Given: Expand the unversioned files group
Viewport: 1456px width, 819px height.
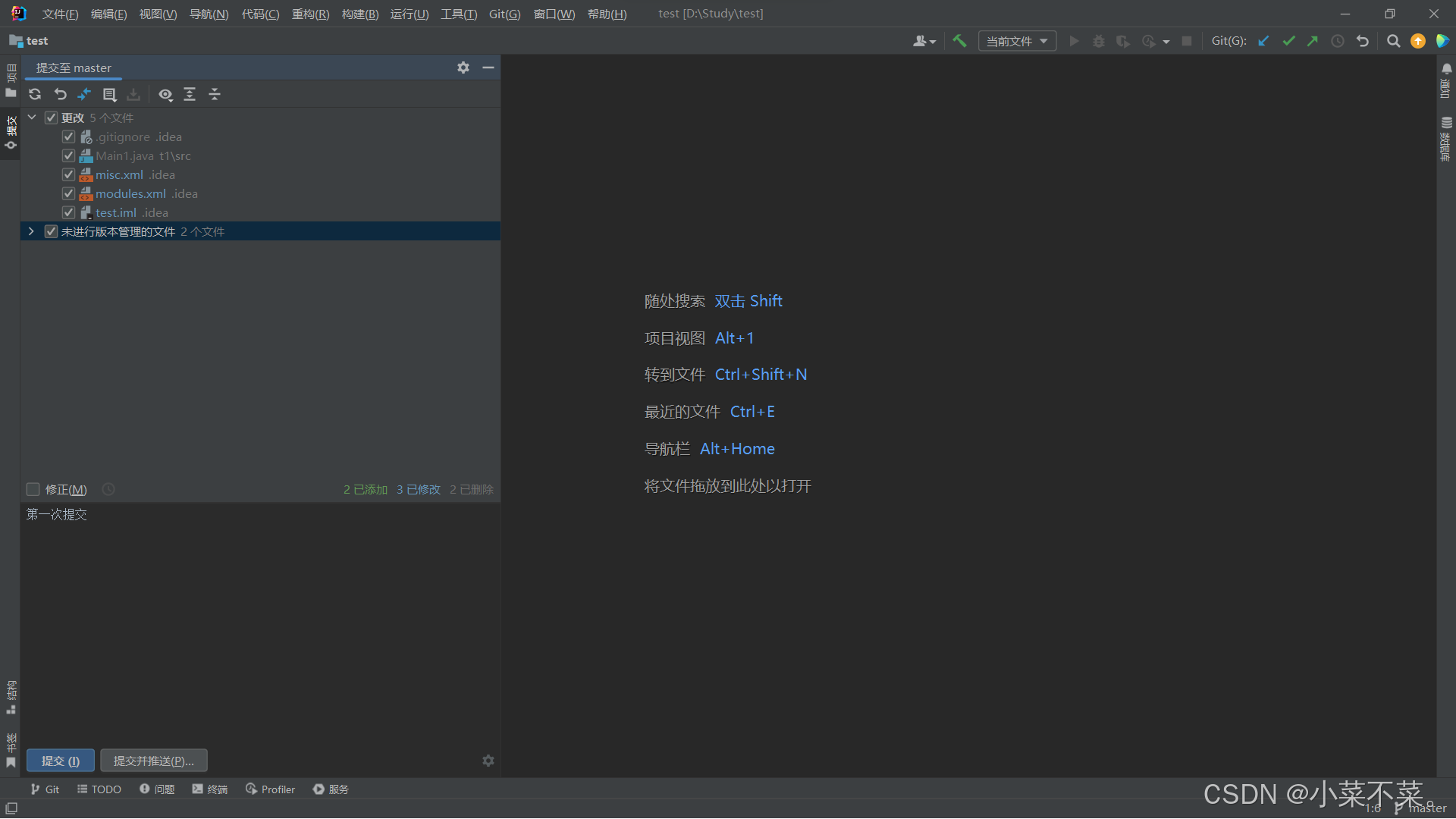Looking at the screenshot, I should pyautogui.click(x=32, y=231).
